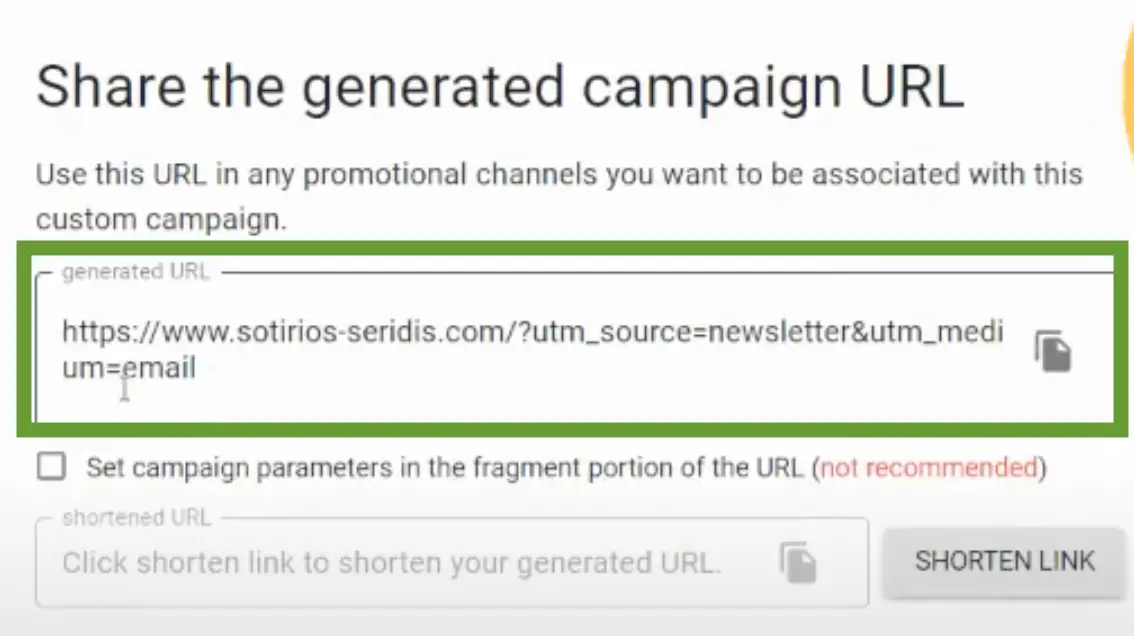
Task: Enable fragment portion campaign parameters checkbox
Action: [x=51, y=467]
